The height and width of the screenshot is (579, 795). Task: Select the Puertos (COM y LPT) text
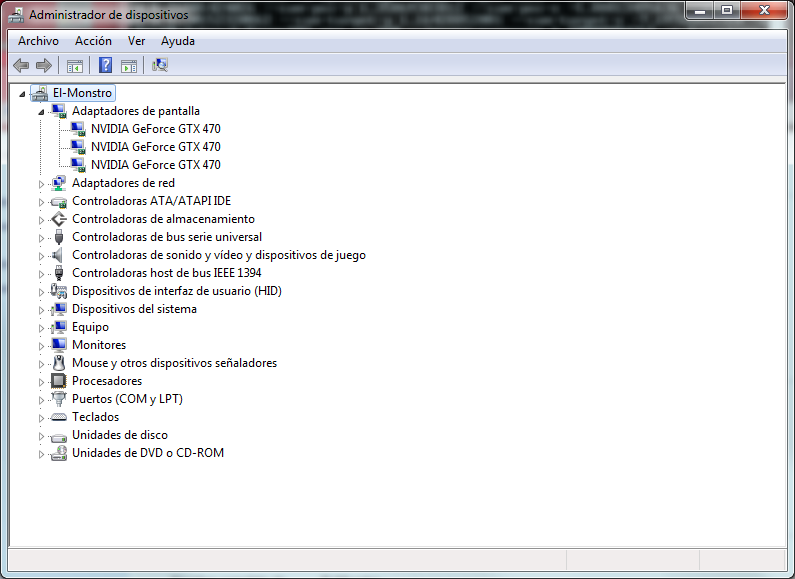click(x=127, y=399)
